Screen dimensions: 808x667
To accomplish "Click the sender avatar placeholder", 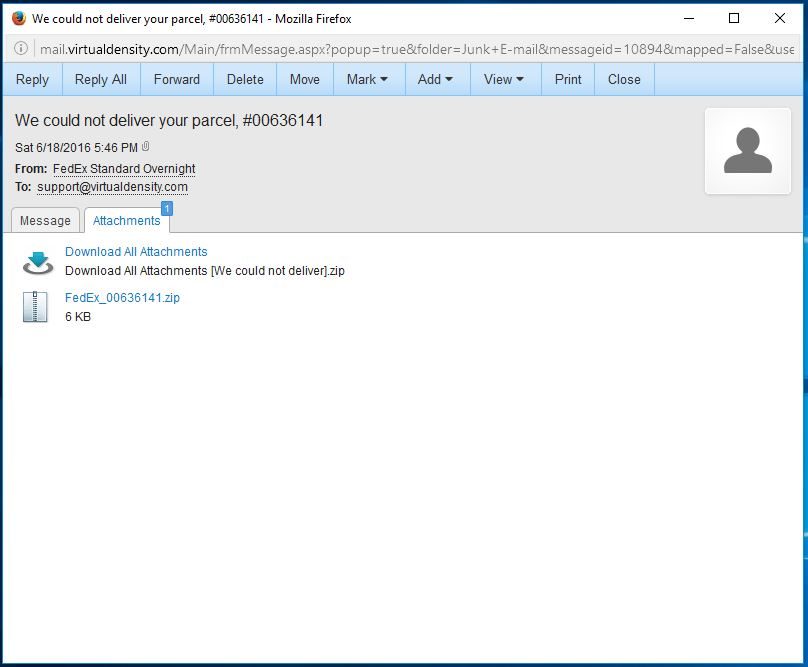I will pos(748,151).
